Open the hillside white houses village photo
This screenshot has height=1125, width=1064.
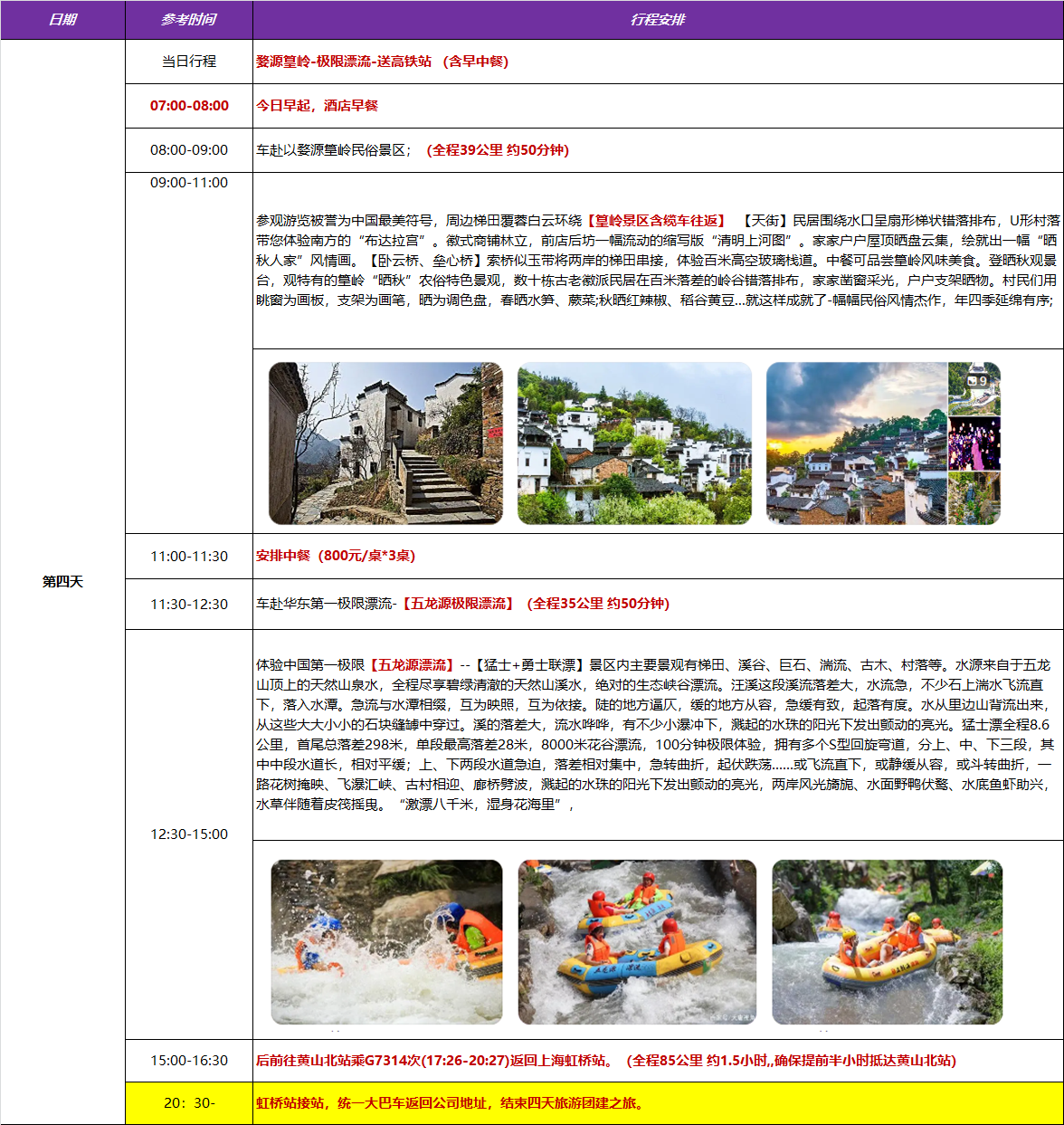pyautogui.click(x=634, y=443)
